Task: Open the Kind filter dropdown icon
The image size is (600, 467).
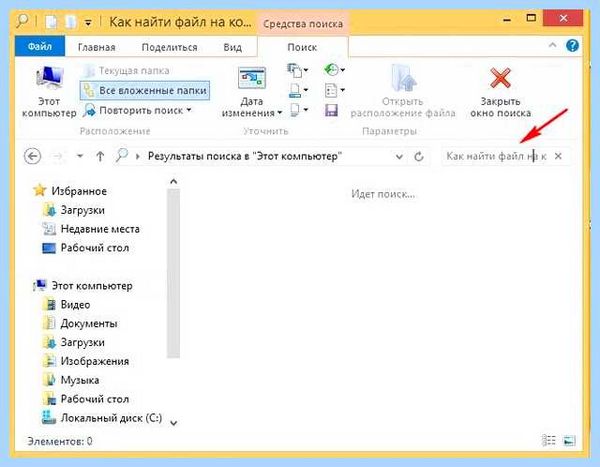Action: pos(297,70)
